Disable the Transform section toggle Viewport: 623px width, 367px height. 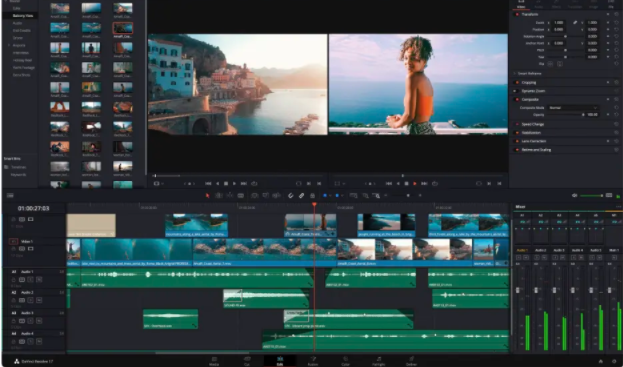pos(517,14)
